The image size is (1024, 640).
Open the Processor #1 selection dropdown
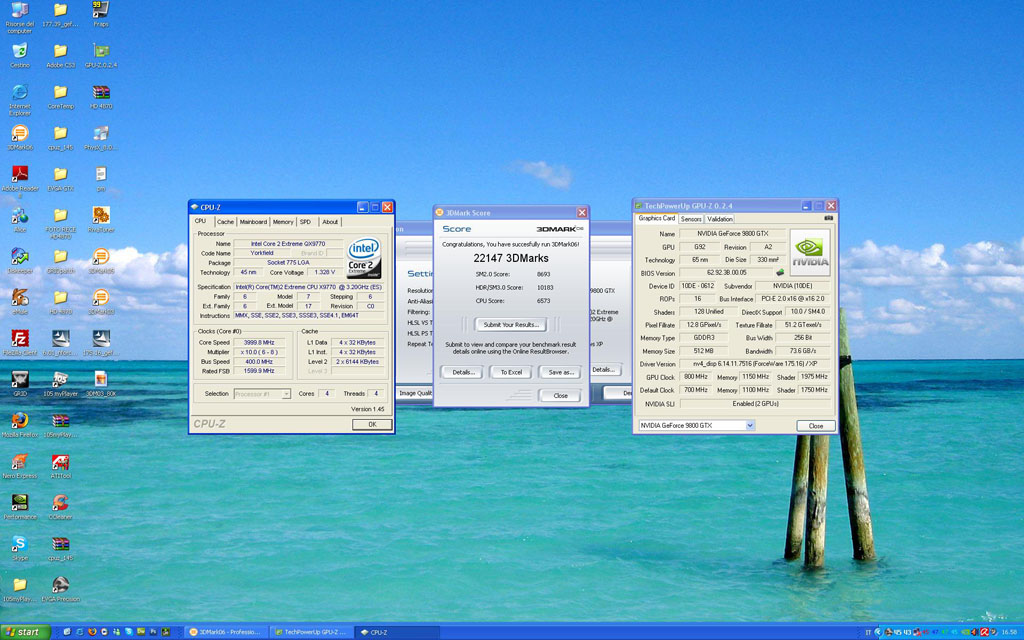pyautogui.click(x=262, y=394)
